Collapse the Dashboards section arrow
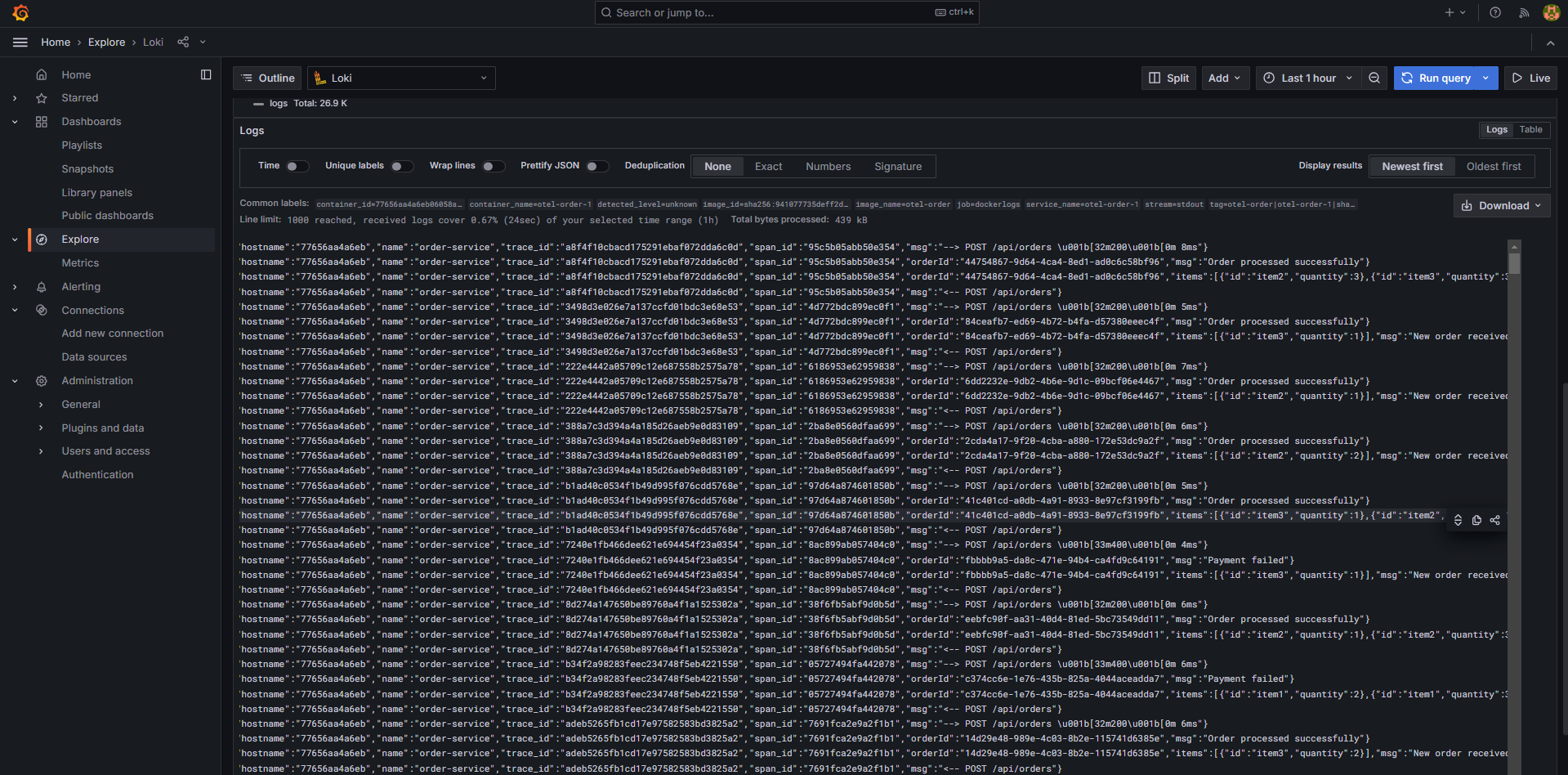This screenshot has width=1568, height=775. [15, 122]
